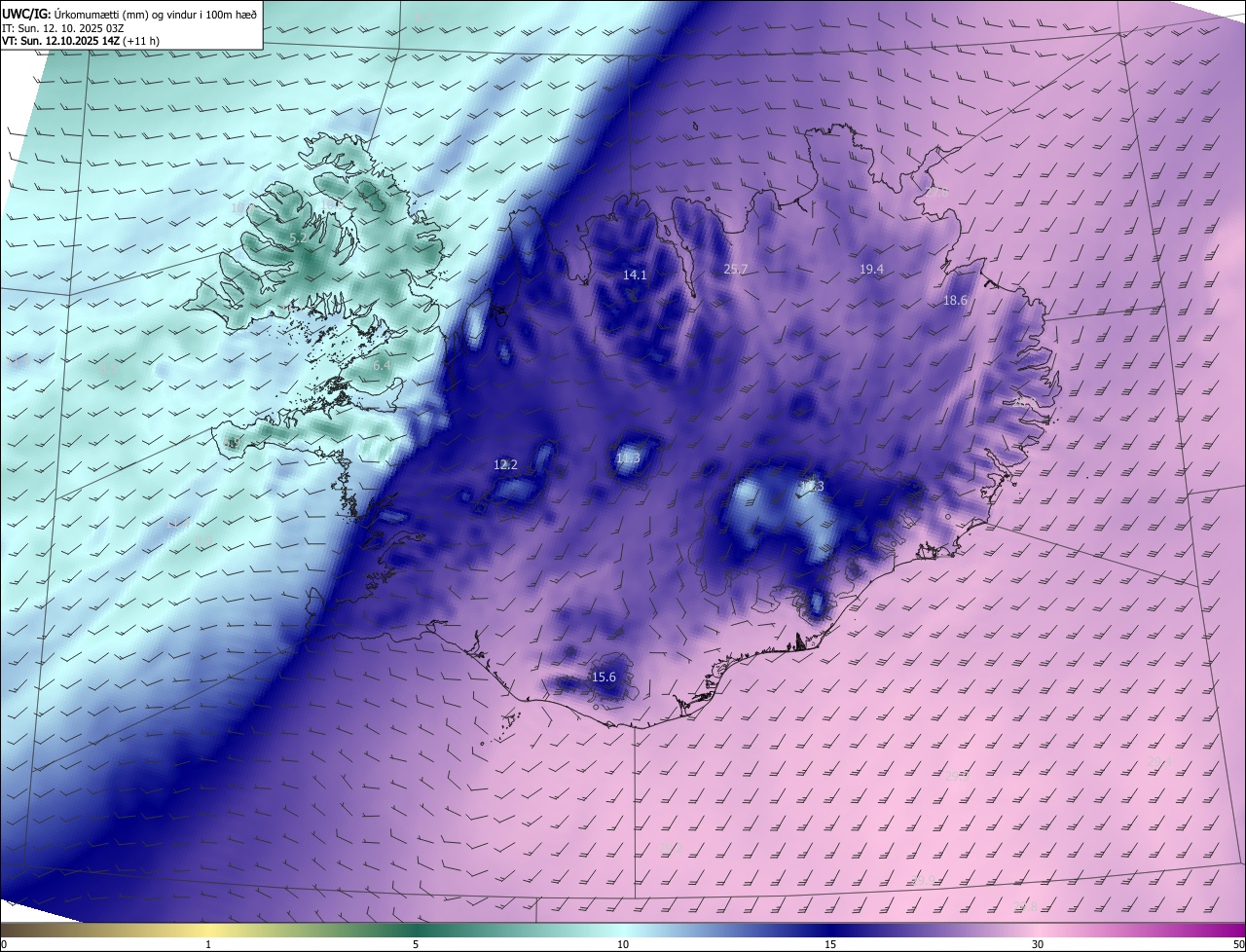Click the 0 tick on the color scale
This screenshot has height=952, width=1246.
(x=4, y=944)
